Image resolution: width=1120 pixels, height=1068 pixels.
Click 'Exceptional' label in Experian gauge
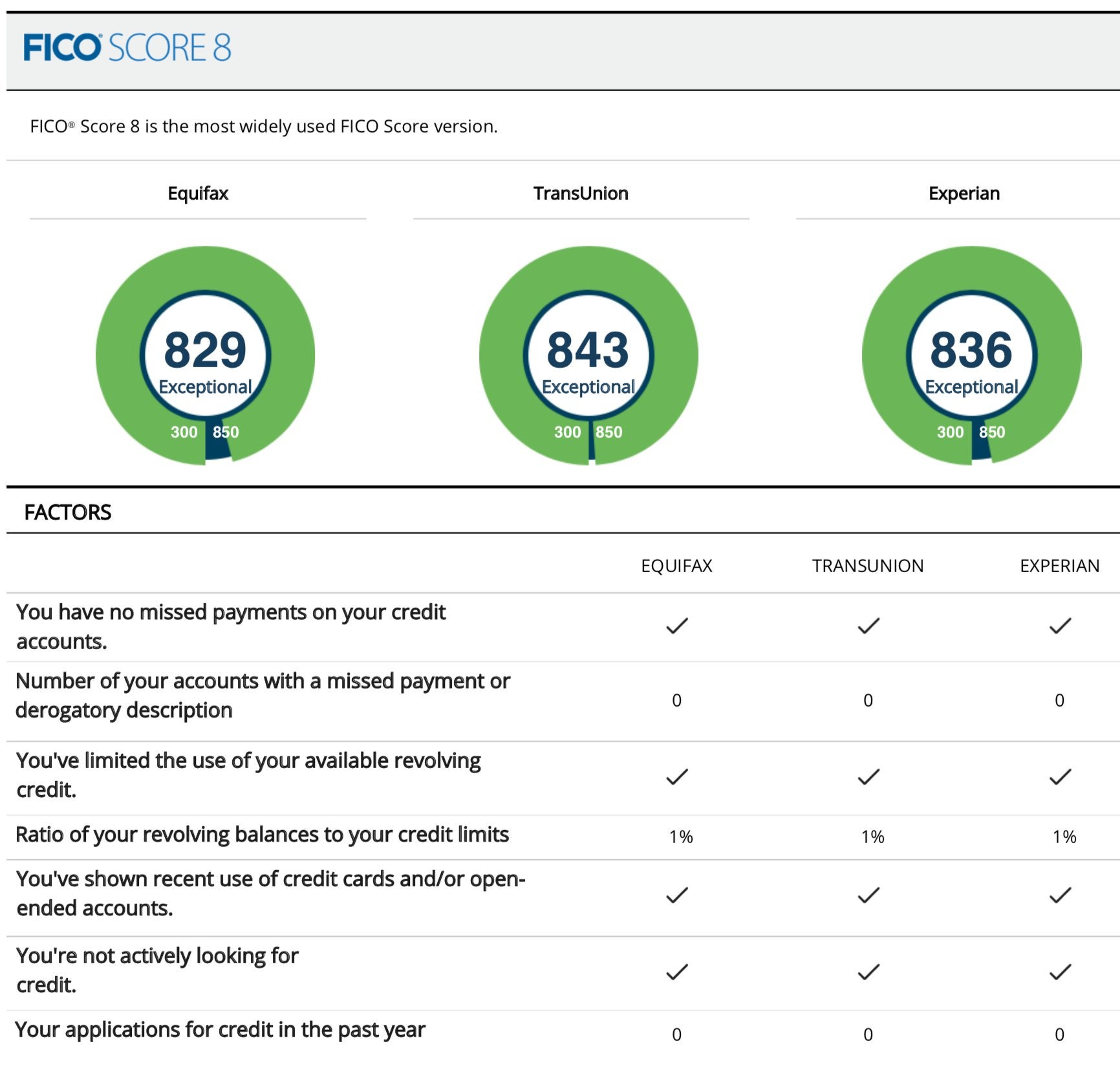971,387
